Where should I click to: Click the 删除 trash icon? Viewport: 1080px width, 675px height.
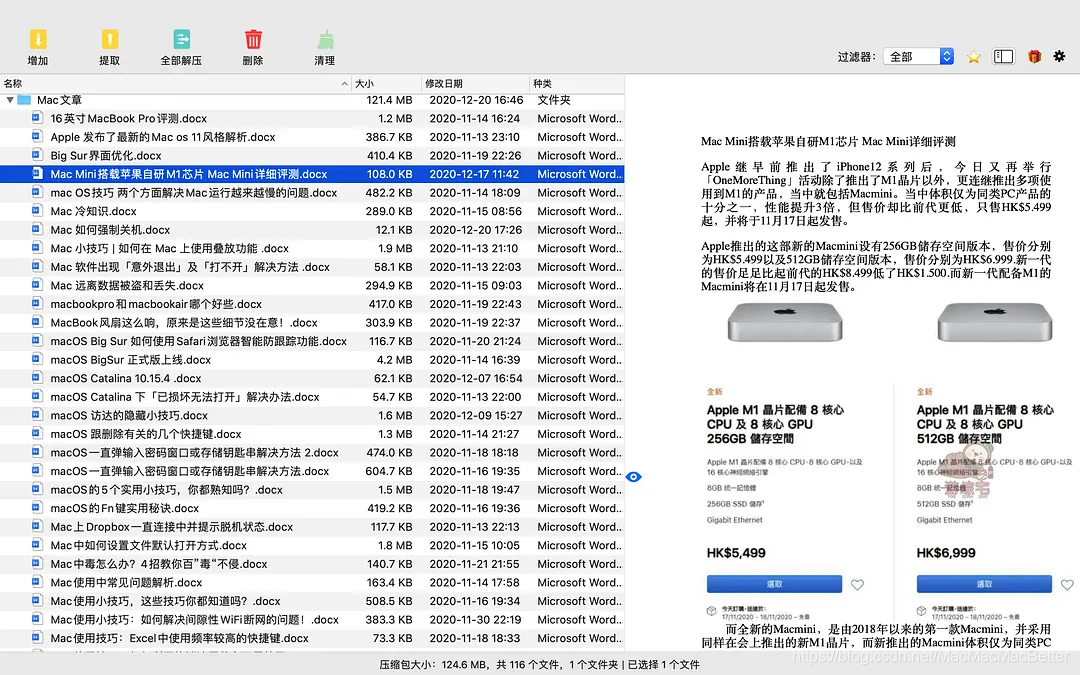coord(253,40)
